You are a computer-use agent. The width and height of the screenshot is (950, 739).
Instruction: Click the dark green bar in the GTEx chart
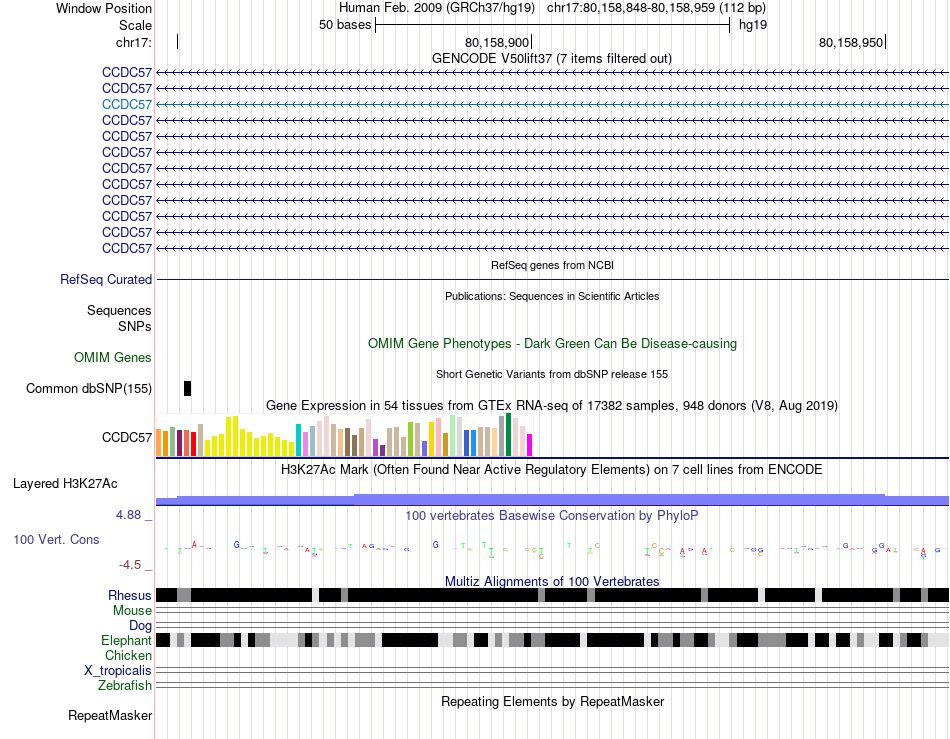pyautogui.click(x=509, y=434)
